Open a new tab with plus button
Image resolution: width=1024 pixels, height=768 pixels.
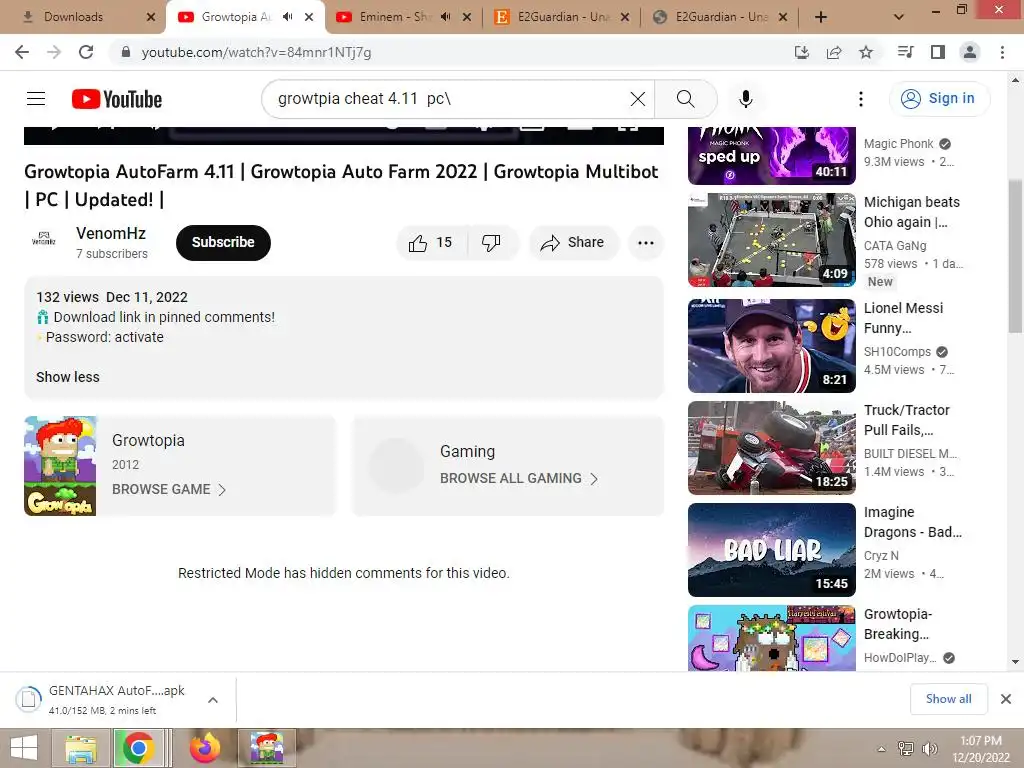point(821,17)
